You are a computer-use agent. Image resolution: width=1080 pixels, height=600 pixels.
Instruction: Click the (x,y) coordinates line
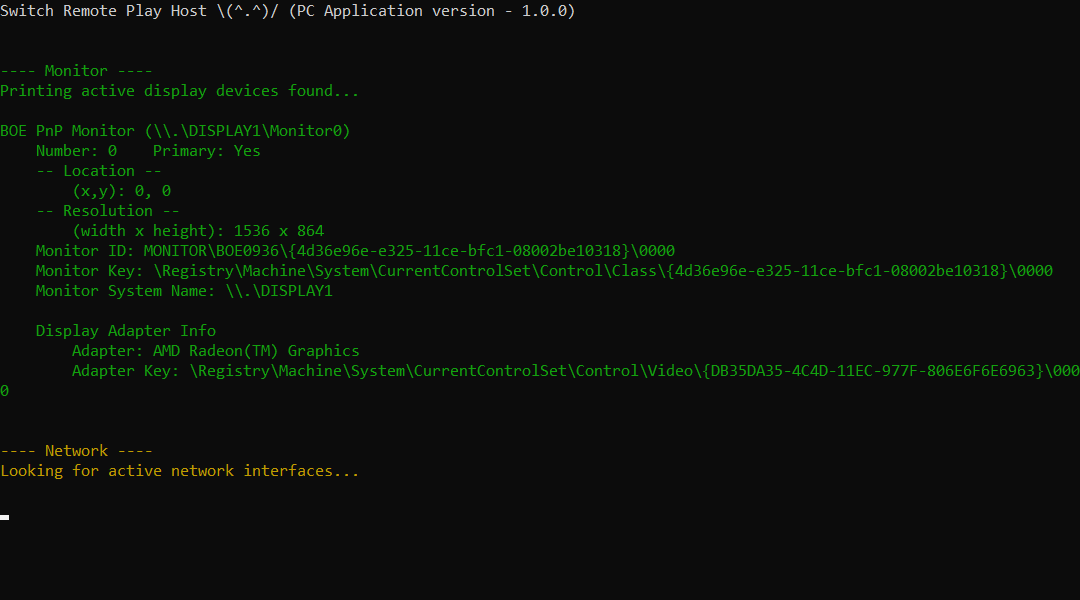tap(122, 191)
